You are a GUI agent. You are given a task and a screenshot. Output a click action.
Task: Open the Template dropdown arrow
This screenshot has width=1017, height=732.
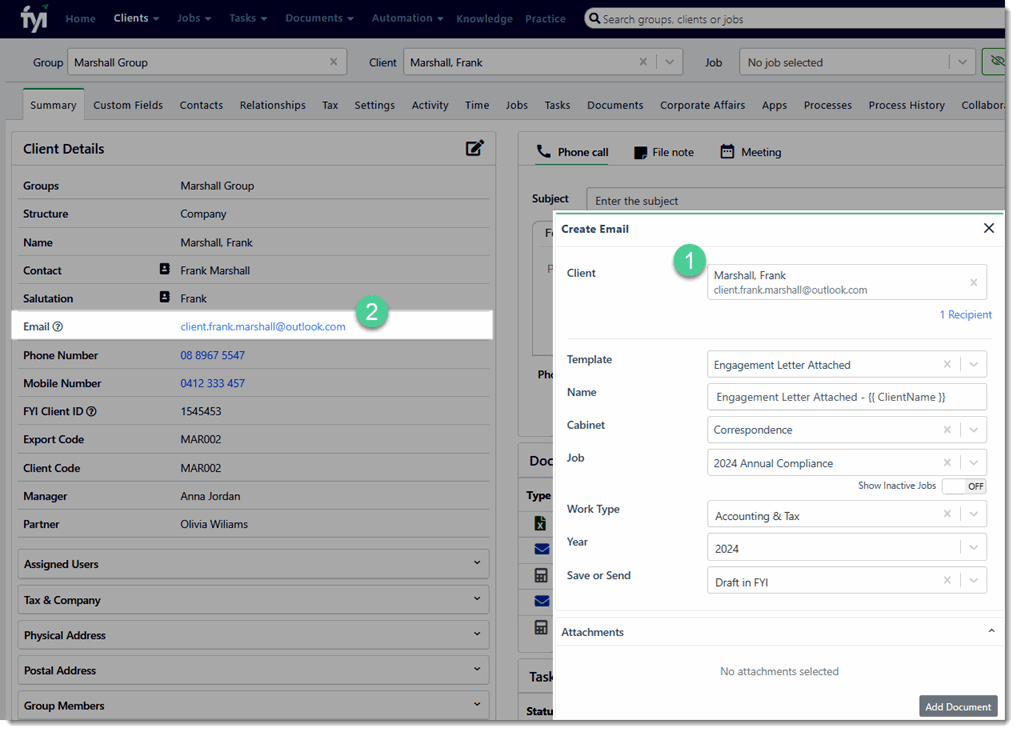[x=974, y=364]
